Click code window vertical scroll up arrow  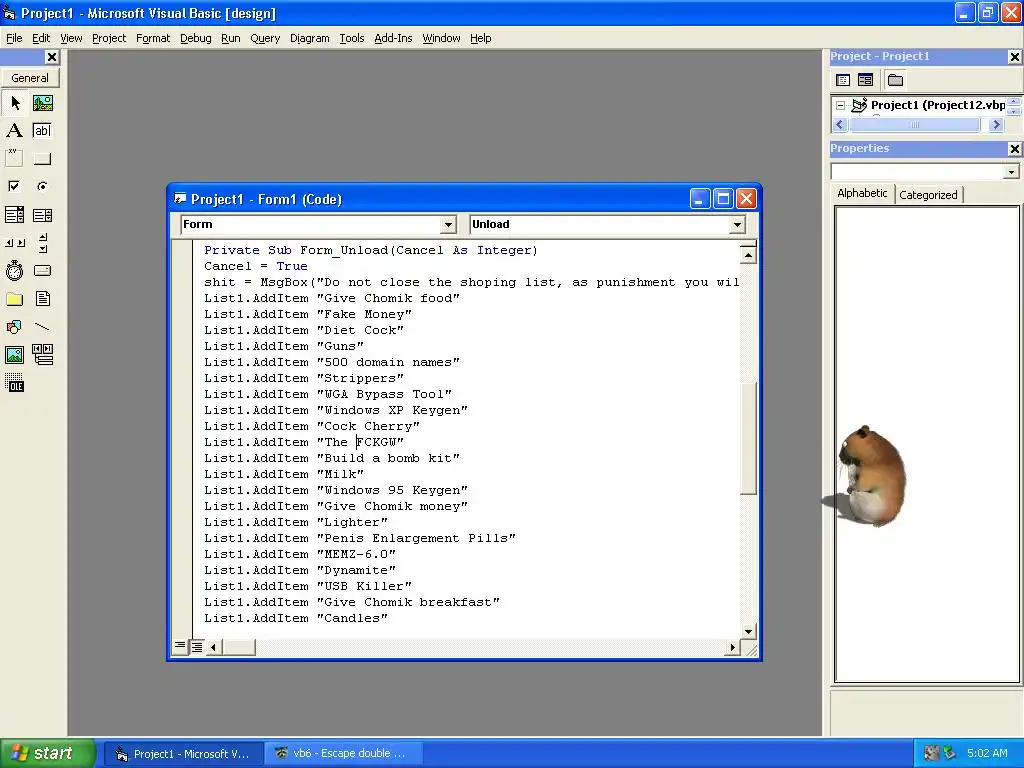coord(748,255)
